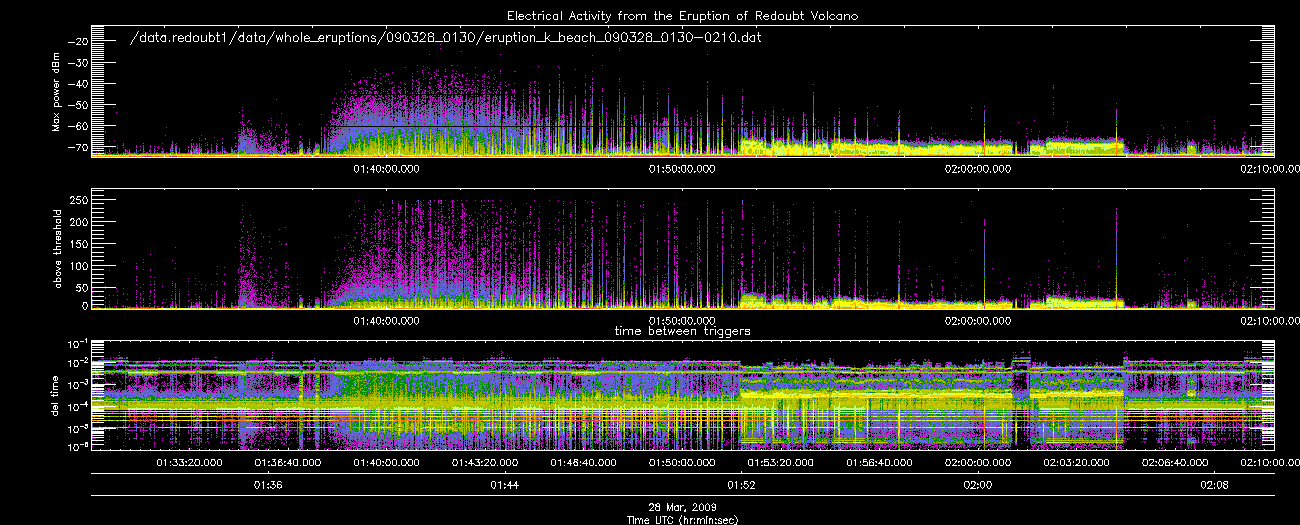Click the '28 Mar, 2009' date label
The width and height of the screenshot is (1300, 525).
(682, 508)
